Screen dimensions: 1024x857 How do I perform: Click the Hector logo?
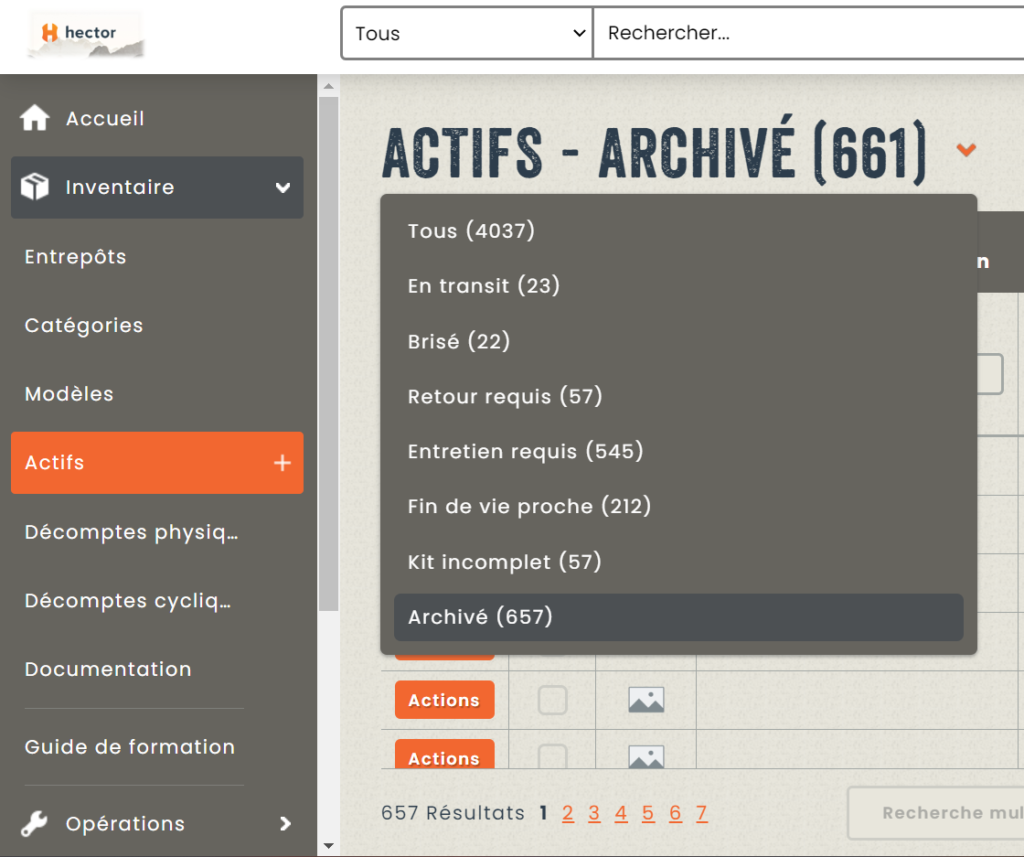point(85,34)
